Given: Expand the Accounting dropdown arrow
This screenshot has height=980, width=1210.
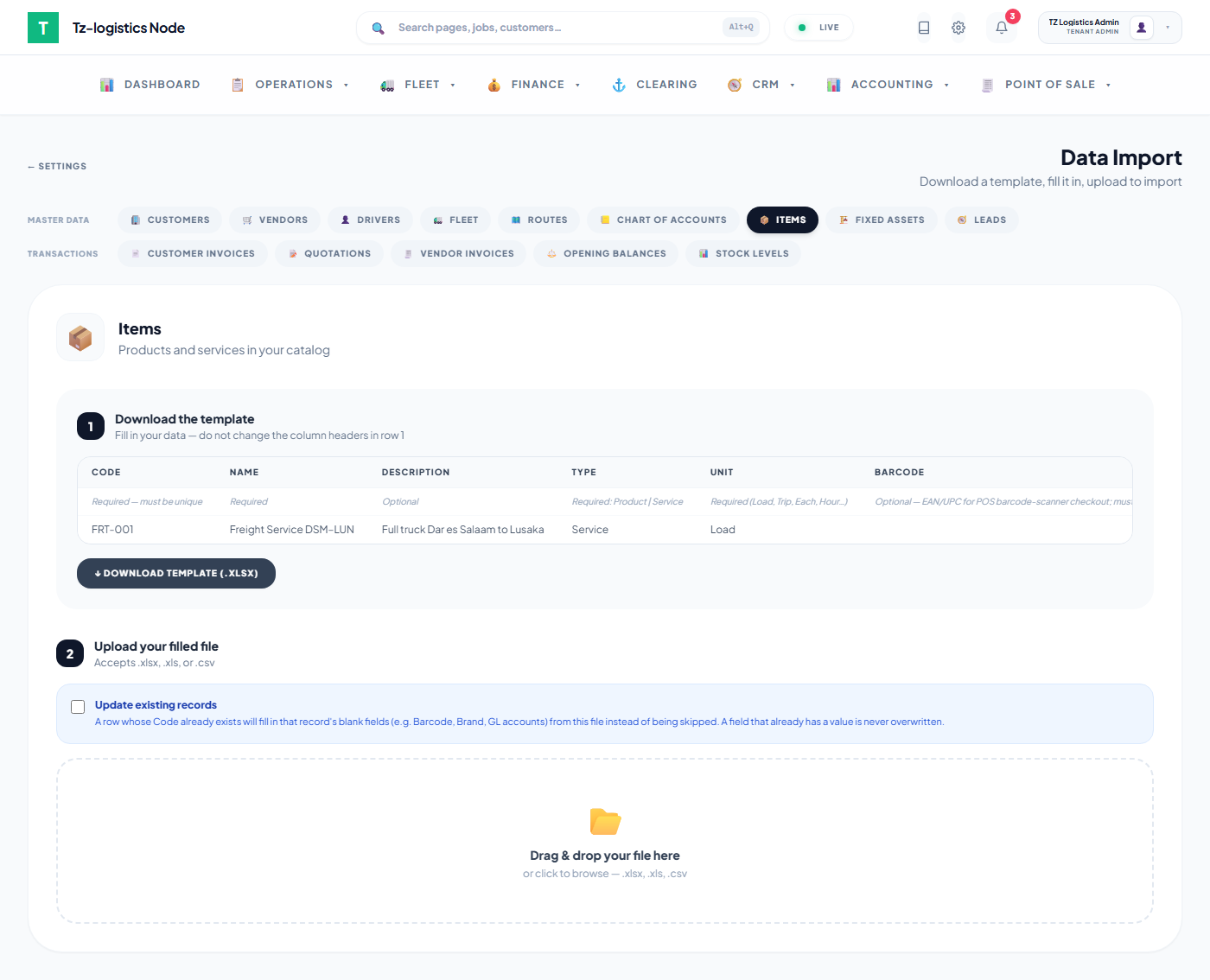Looking at the screenshot, I should tap(946, 85).
